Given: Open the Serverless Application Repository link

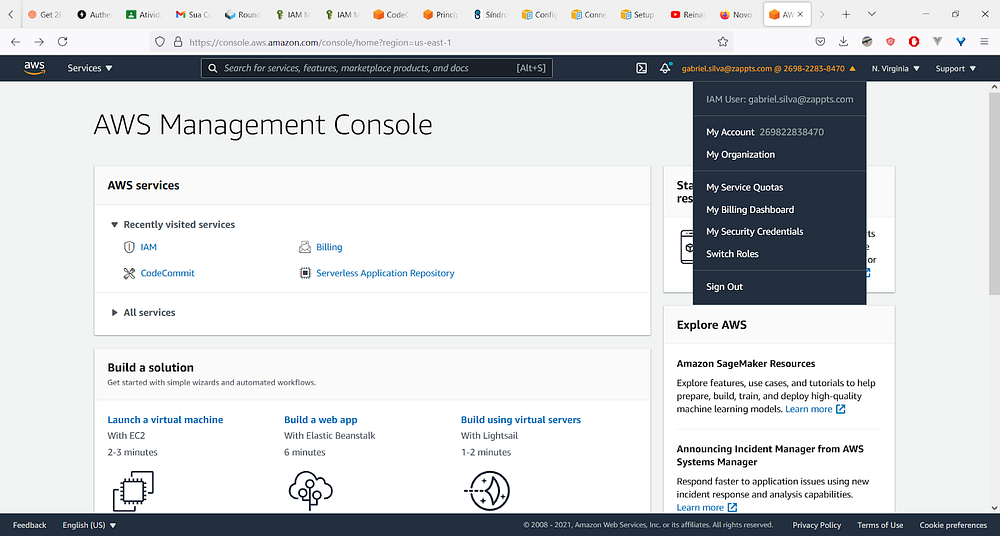Looking at the screenshot, I should [385, 273].
